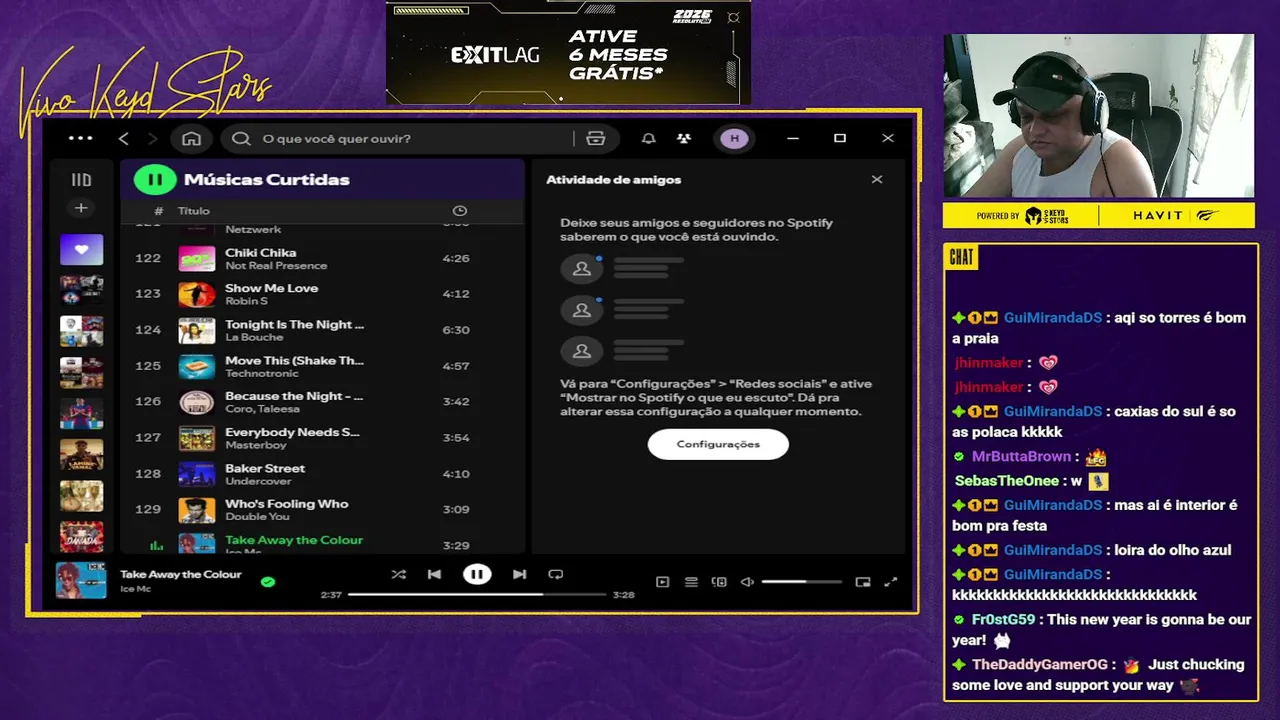Screen dimensions: 1280x720
Task: Click GuiMirandaDS name in first chat message
Action: 1053,318
